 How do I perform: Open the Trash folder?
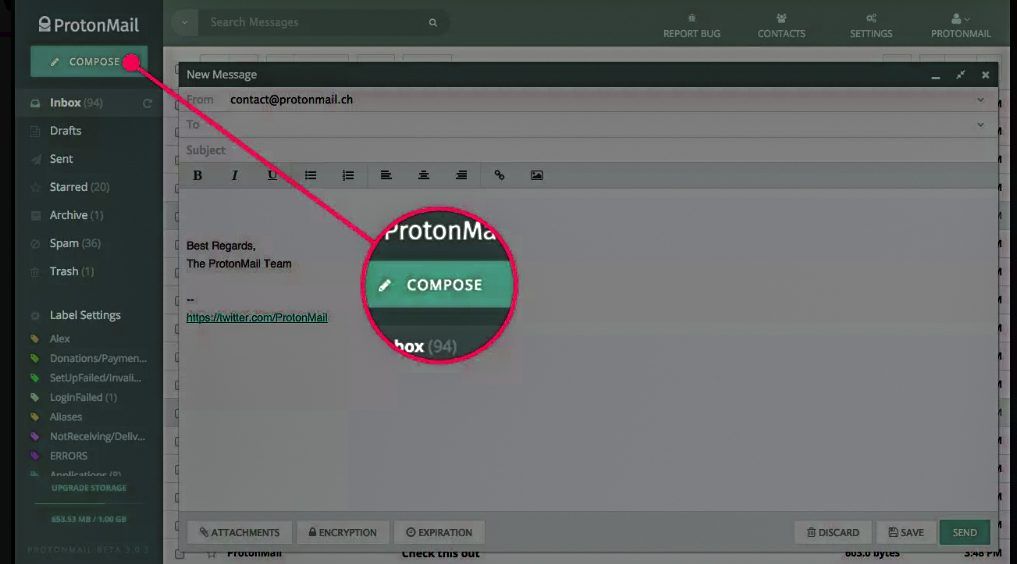pyautogui.click(x=72, y=271)
